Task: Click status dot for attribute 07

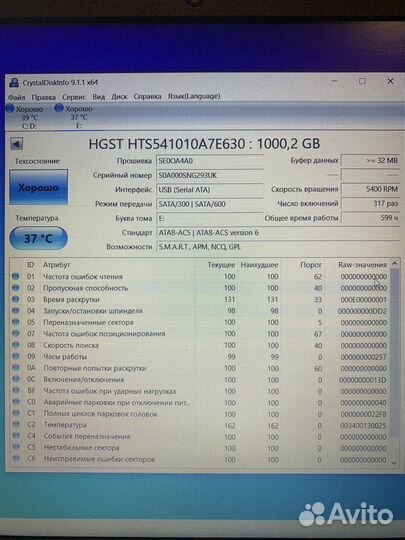Action: tap(15, 333)
